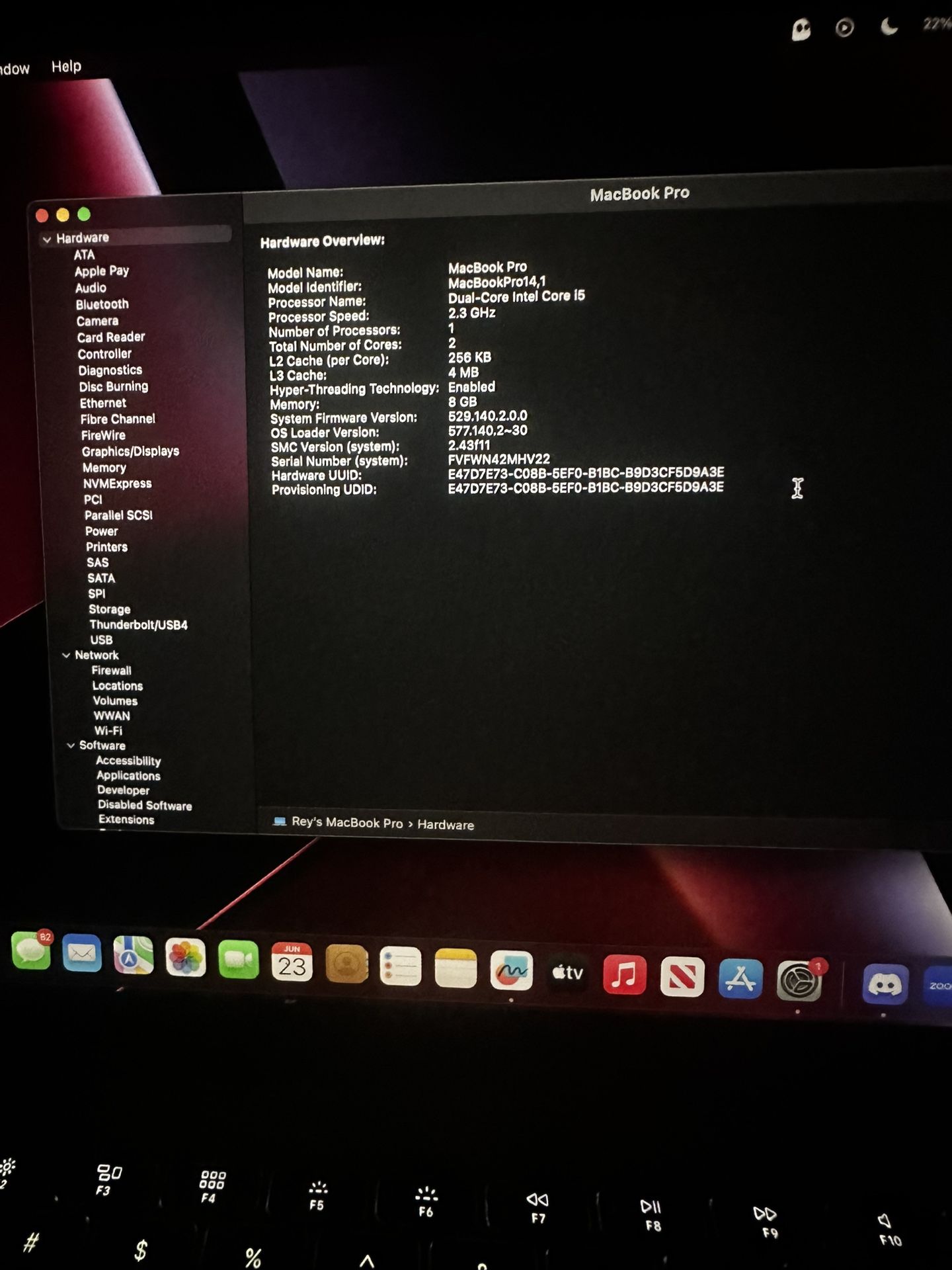Screen dimensions: 952x1270
Task: Open Calendar showing Jun 23
Action: [x=292, y=962]
